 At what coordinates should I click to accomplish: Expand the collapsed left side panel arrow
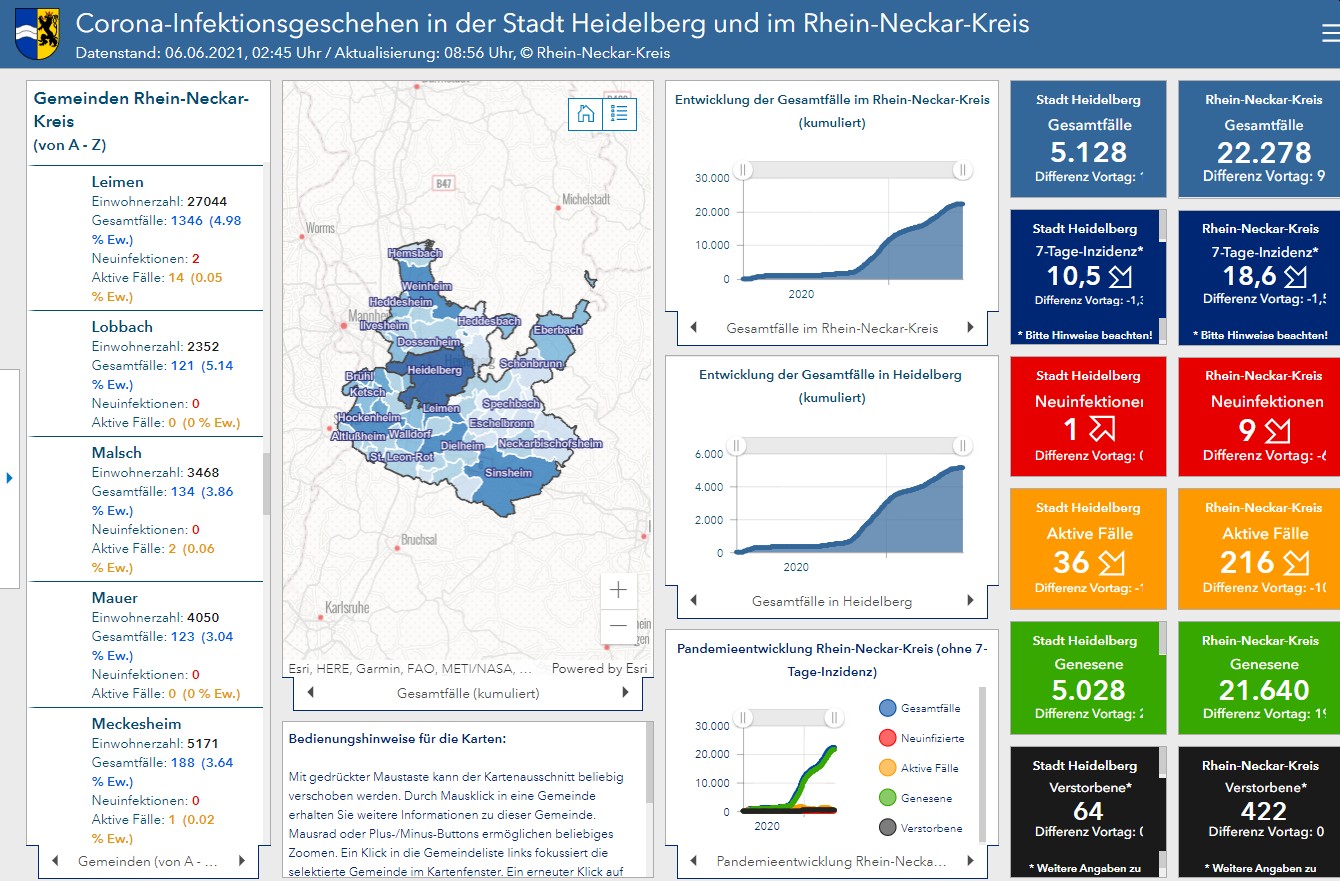[9, 478]
